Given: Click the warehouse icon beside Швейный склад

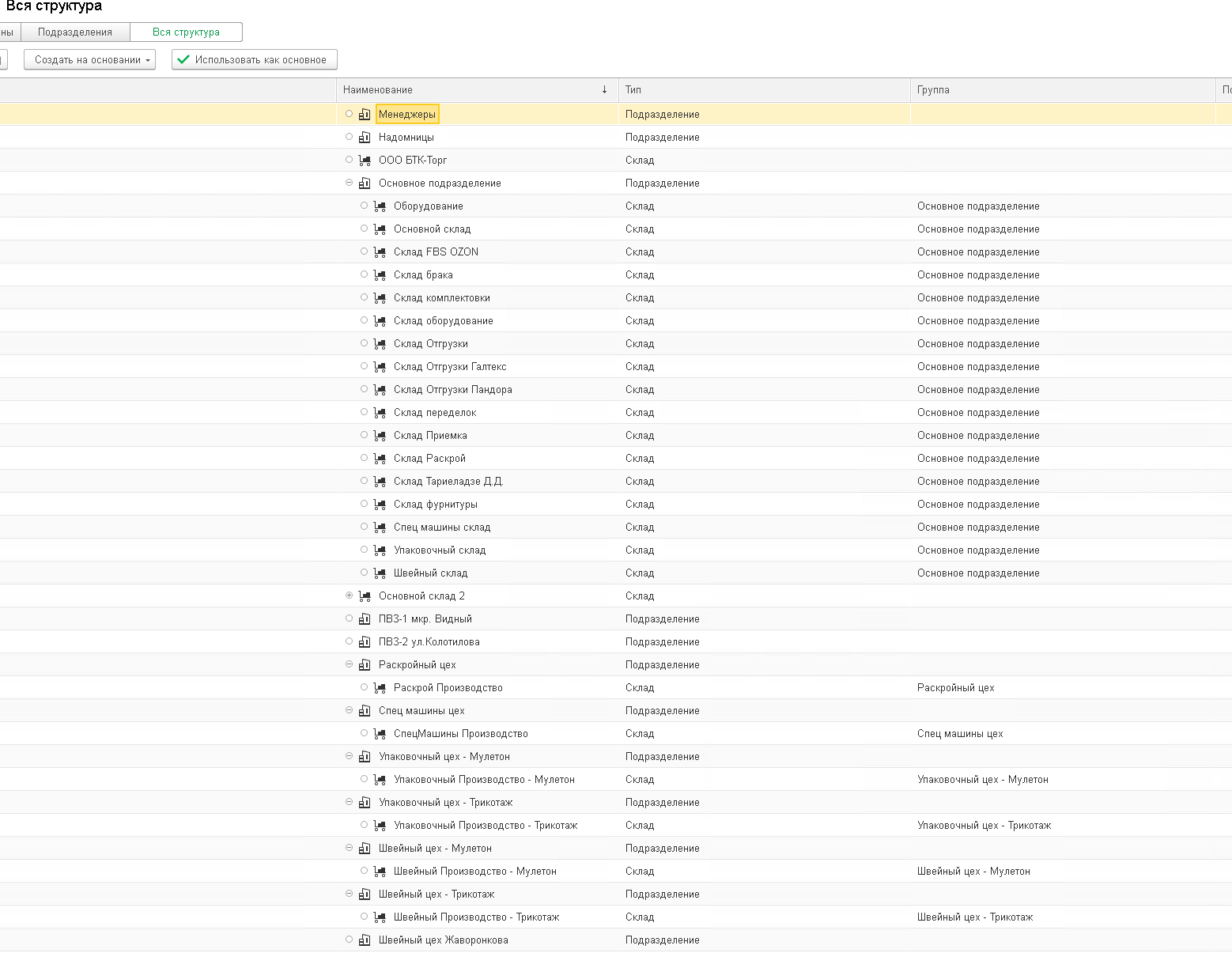Looking at the screenshot, I should pos(380,573).
